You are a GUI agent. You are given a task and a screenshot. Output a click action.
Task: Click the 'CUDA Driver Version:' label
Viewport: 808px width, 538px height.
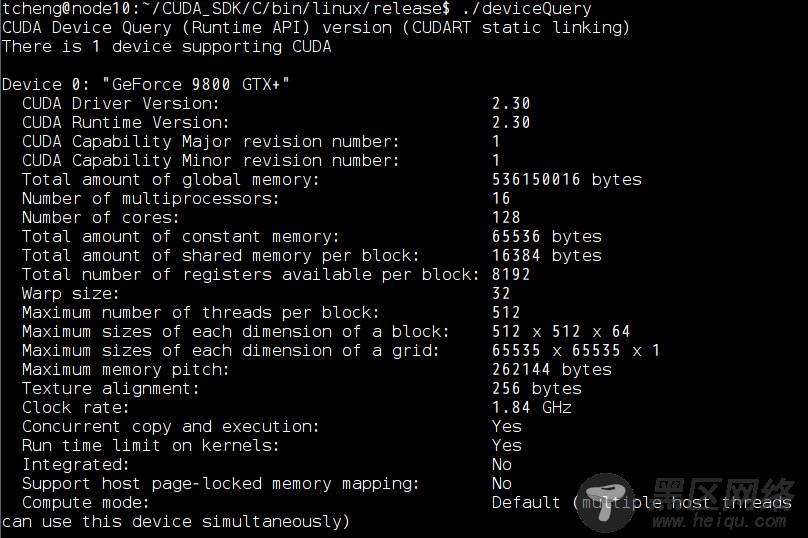pos(121,104)
